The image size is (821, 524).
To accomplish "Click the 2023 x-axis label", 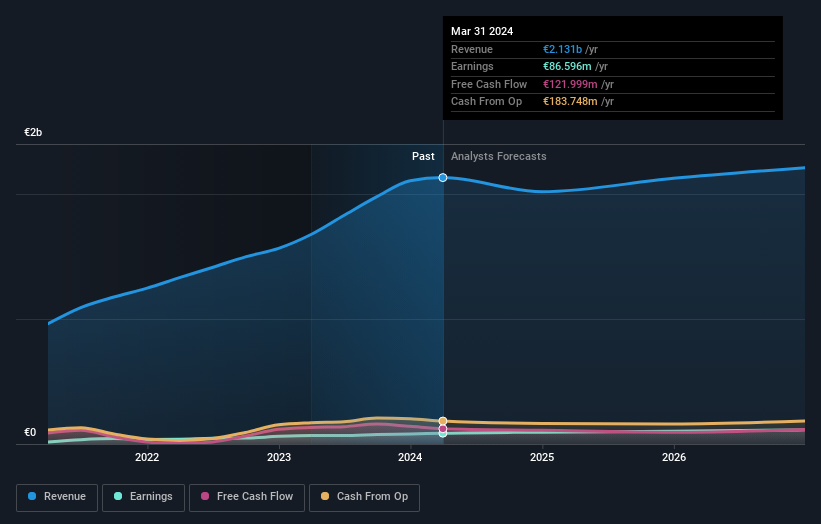I will pyautogui.click(x=279, y=457).
